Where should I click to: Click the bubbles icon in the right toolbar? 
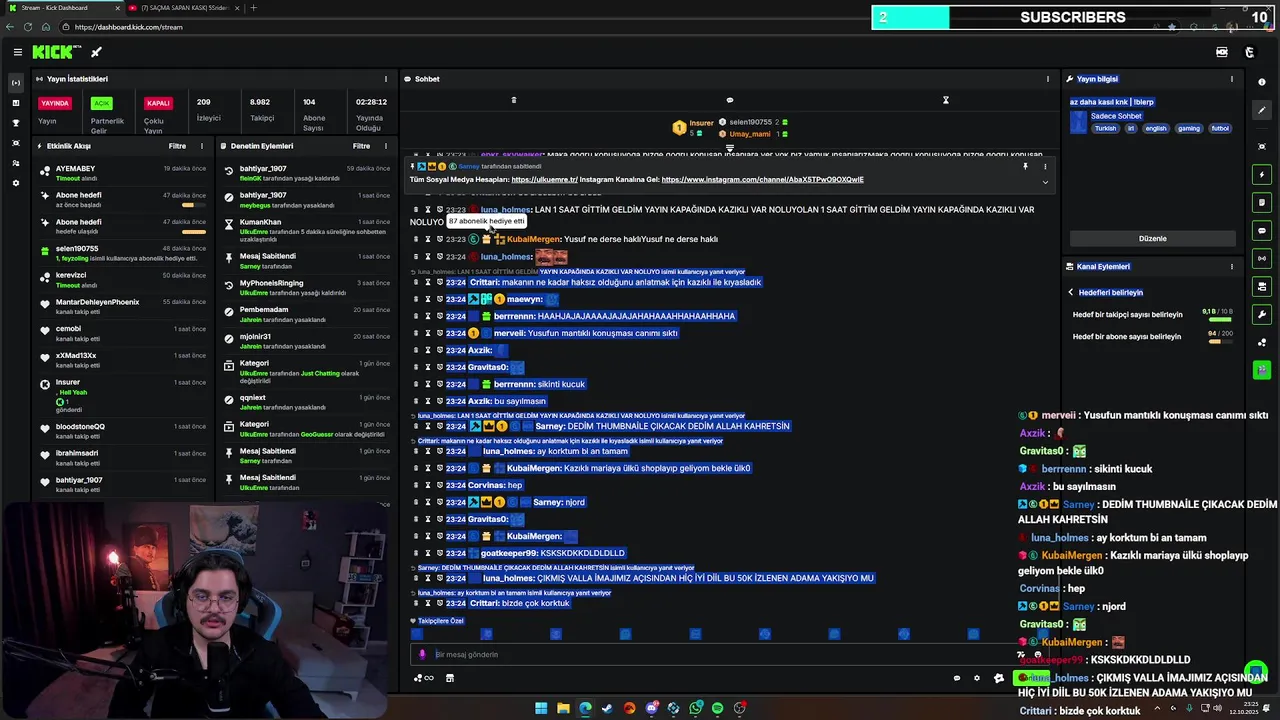click(1262, 343)
